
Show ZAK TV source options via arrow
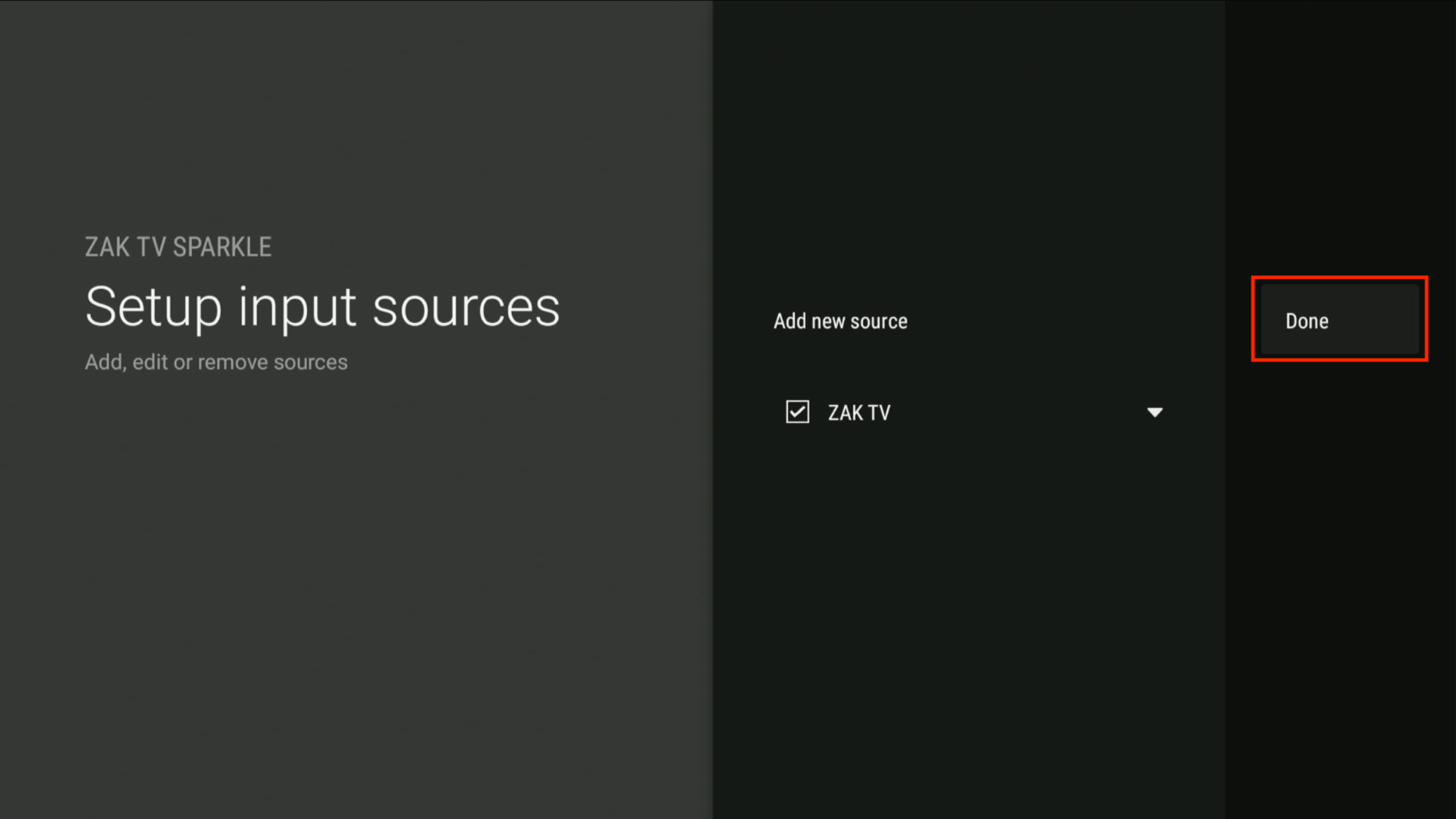[1154, 413]
